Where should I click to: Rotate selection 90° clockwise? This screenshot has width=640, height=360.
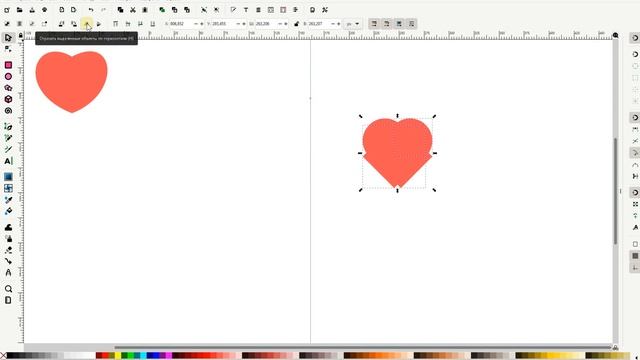[74, 24]
